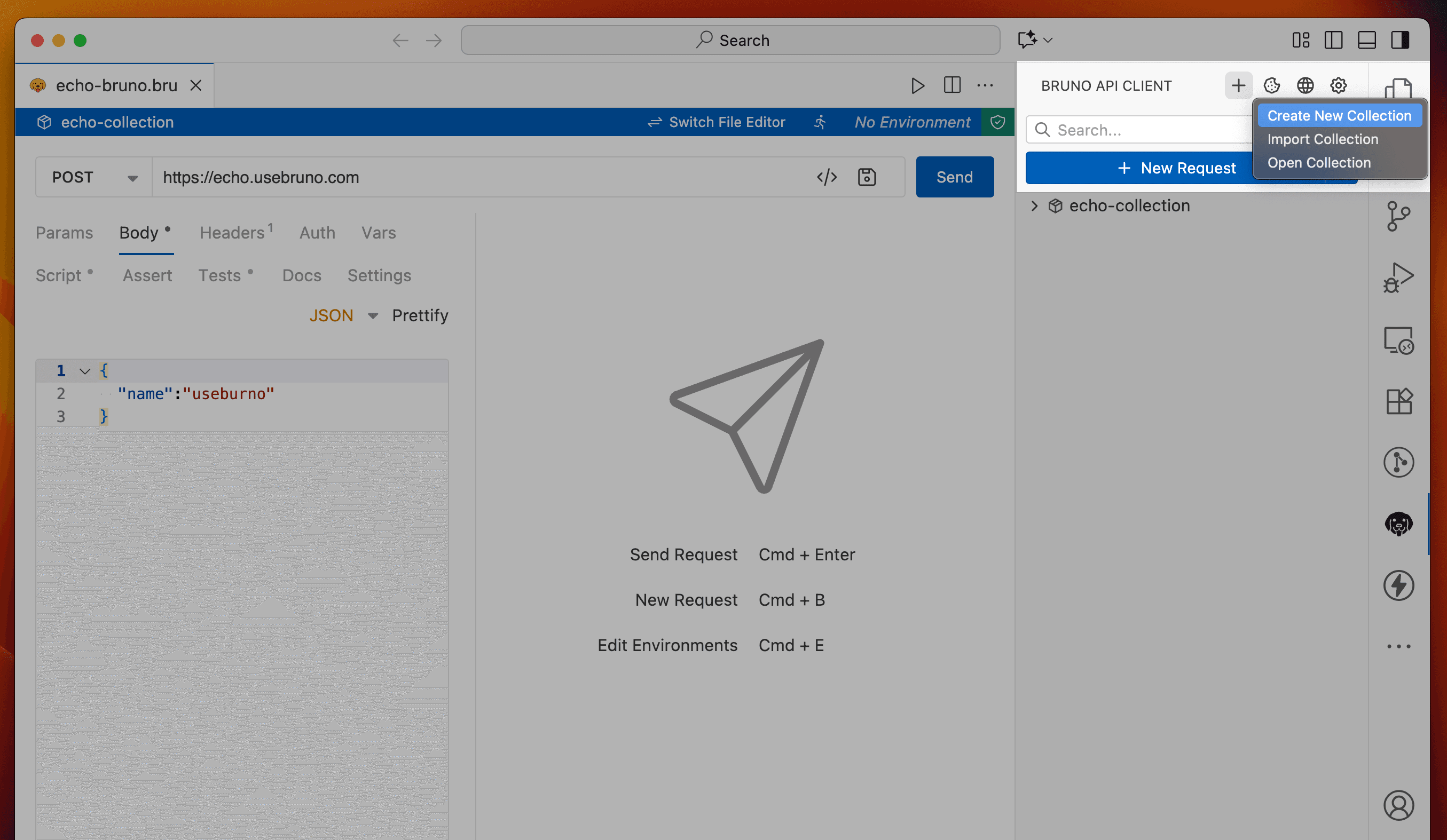
Task: Click the code snippet icon beside URL
Action: 828,177
